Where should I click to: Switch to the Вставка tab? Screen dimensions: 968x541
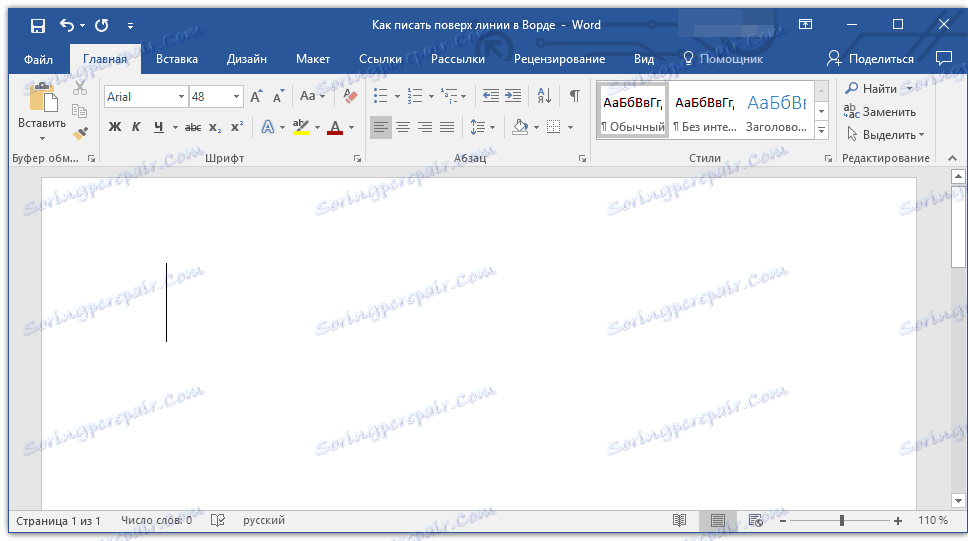pos(177,59)
